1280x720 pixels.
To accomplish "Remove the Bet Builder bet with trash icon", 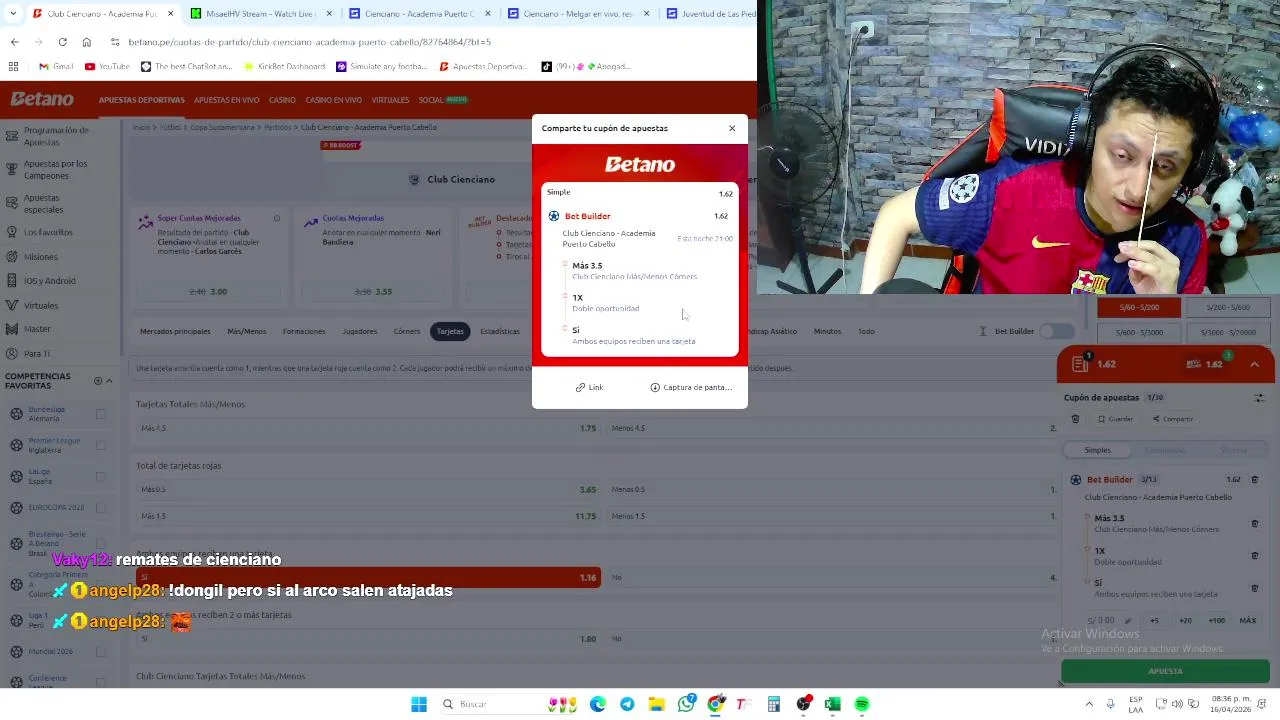I will (x=1255, y=480).
